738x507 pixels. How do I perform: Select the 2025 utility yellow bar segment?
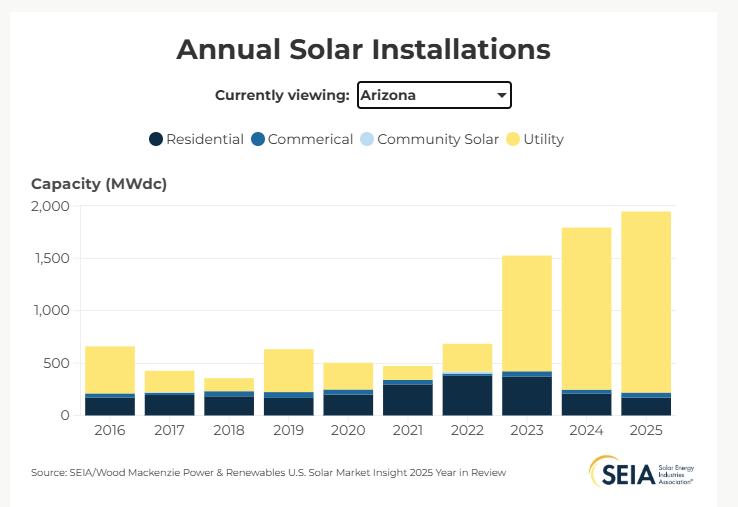(x=646, y=302)
